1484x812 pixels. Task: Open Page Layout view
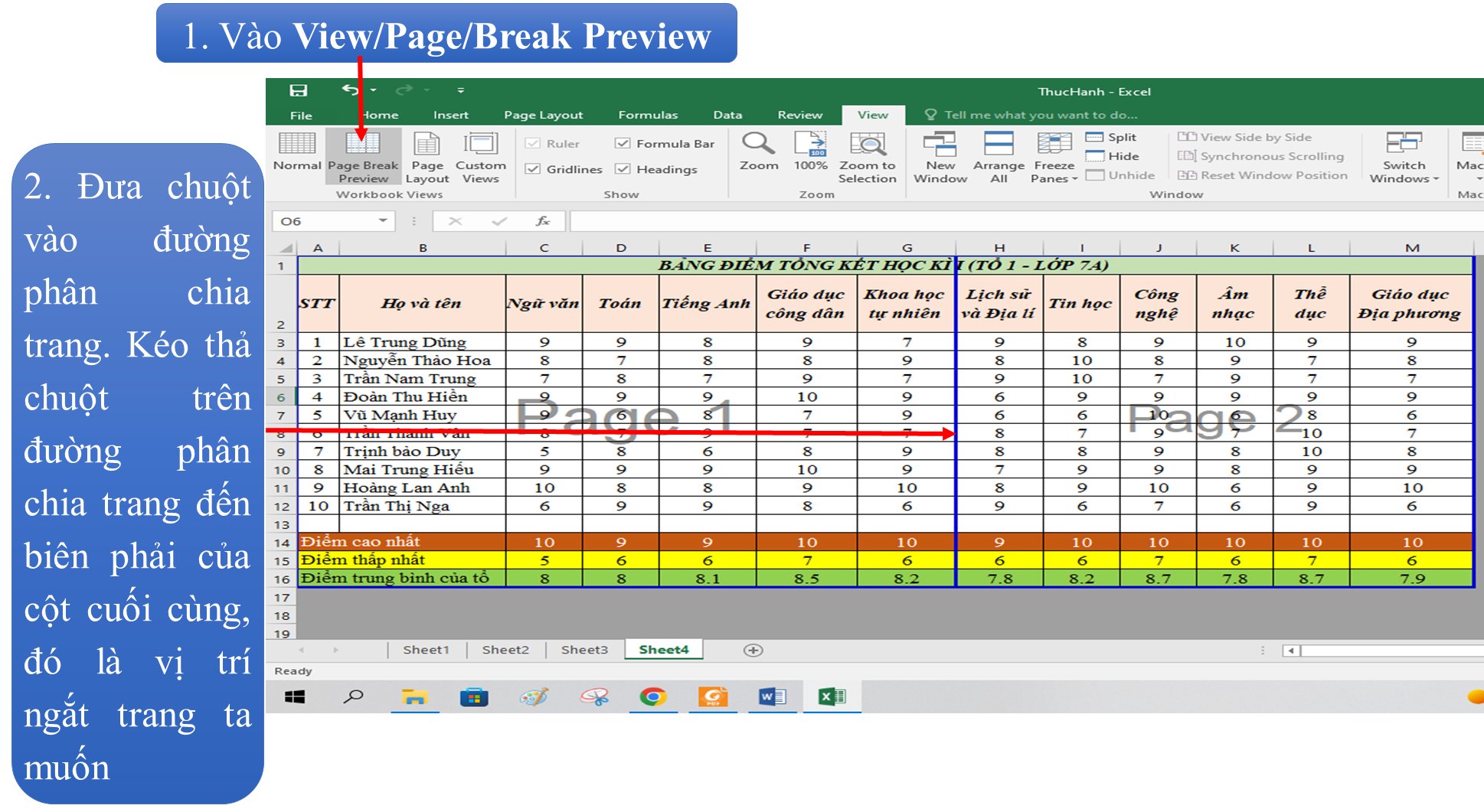point(427,157)
